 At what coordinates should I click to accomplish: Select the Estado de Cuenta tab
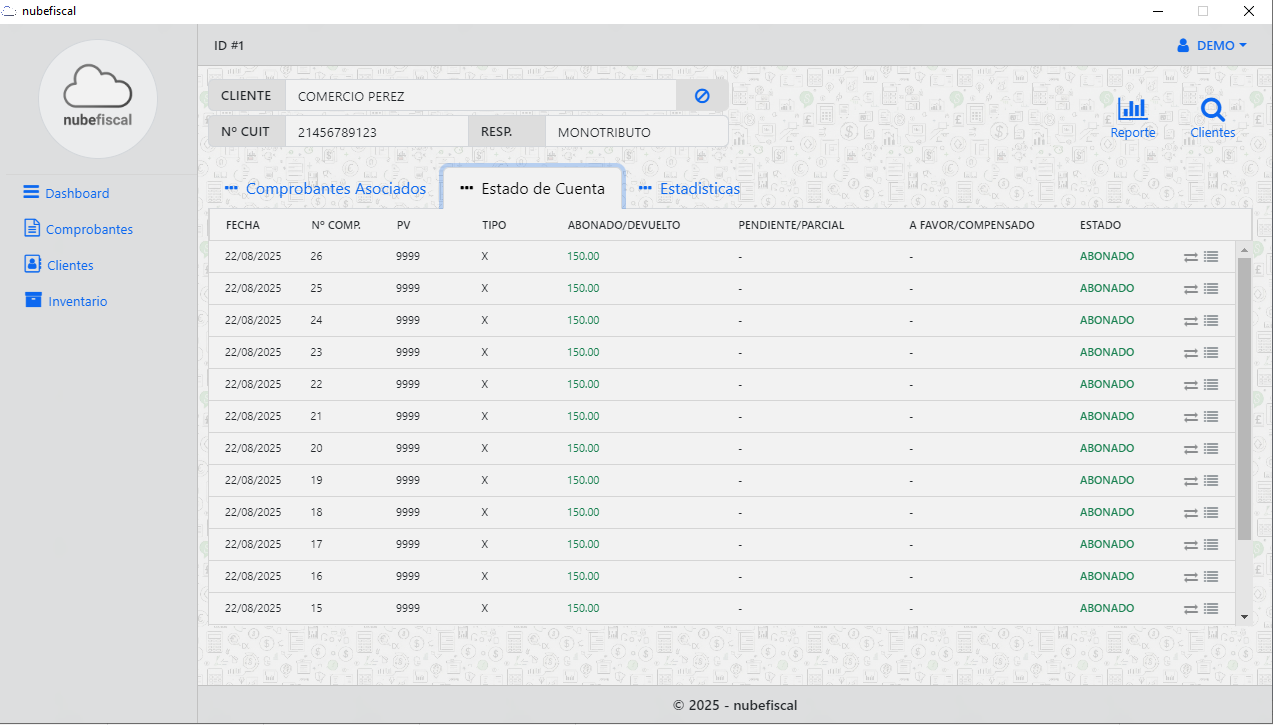[533, 189]
